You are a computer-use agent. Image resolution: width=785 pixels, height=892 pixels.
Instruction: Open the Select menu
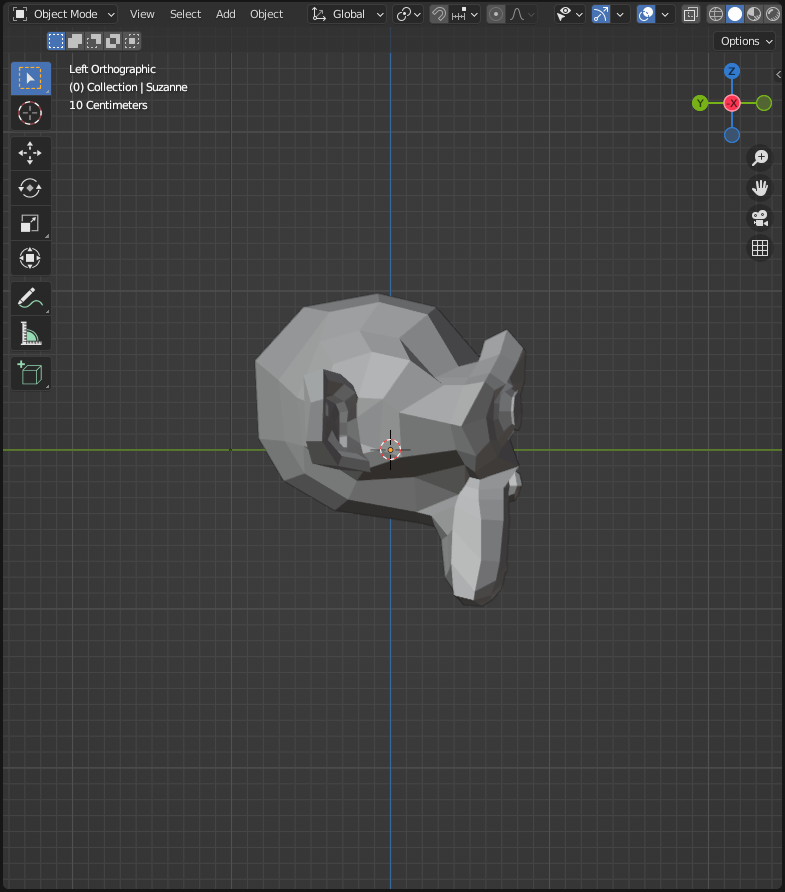(185, 14)
